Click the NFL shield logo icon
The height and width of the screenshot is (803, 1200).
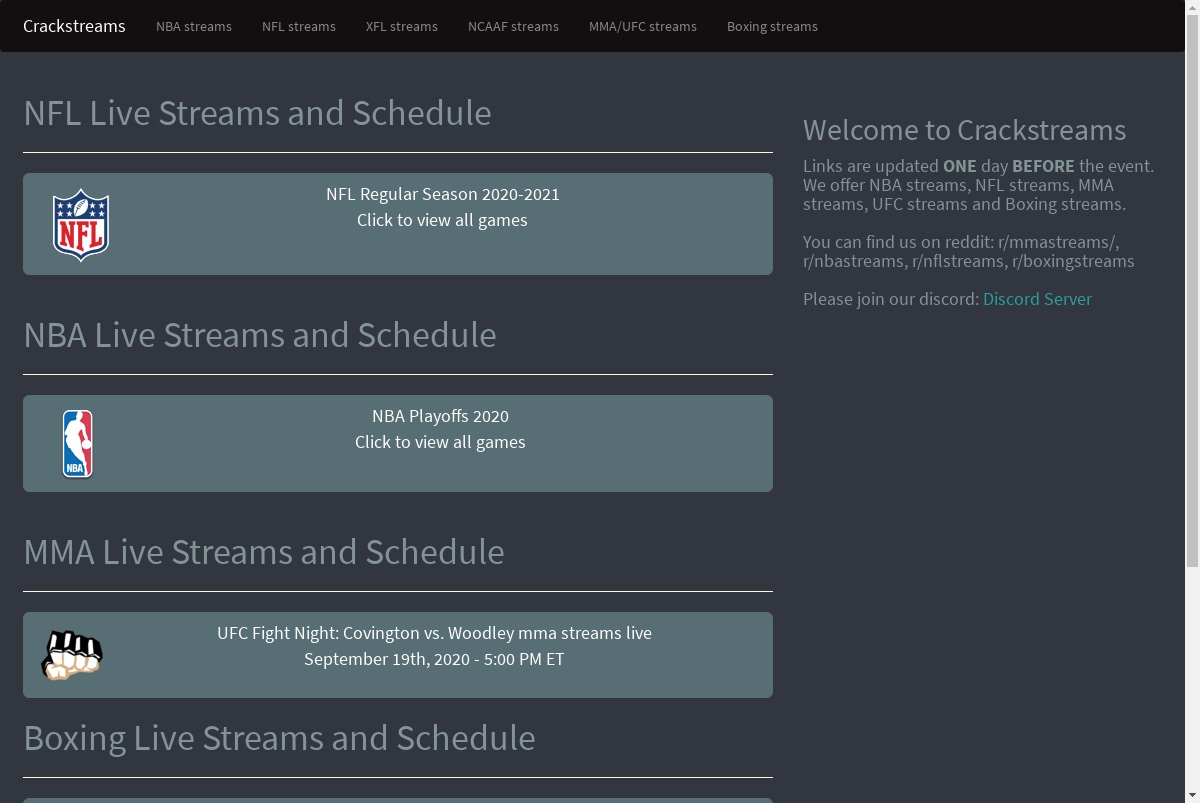tap(81, 225)
